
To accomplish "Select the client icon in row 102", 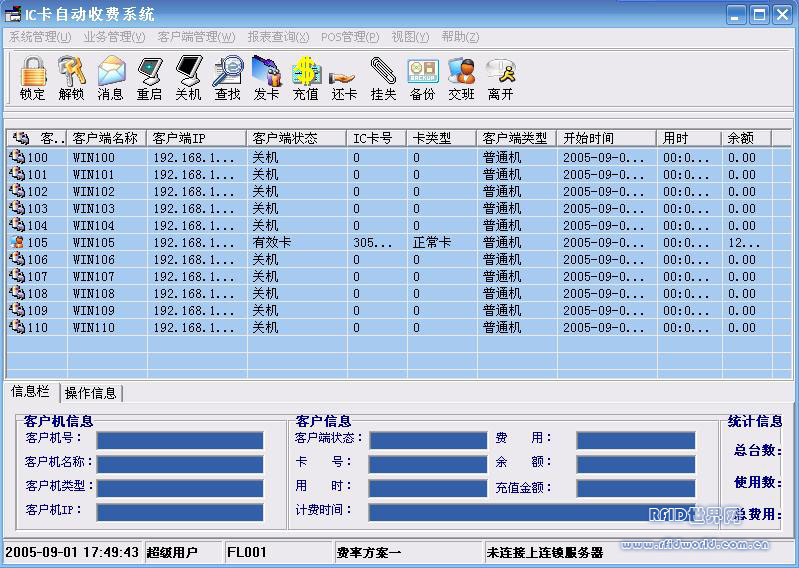I will click(17, 191).
